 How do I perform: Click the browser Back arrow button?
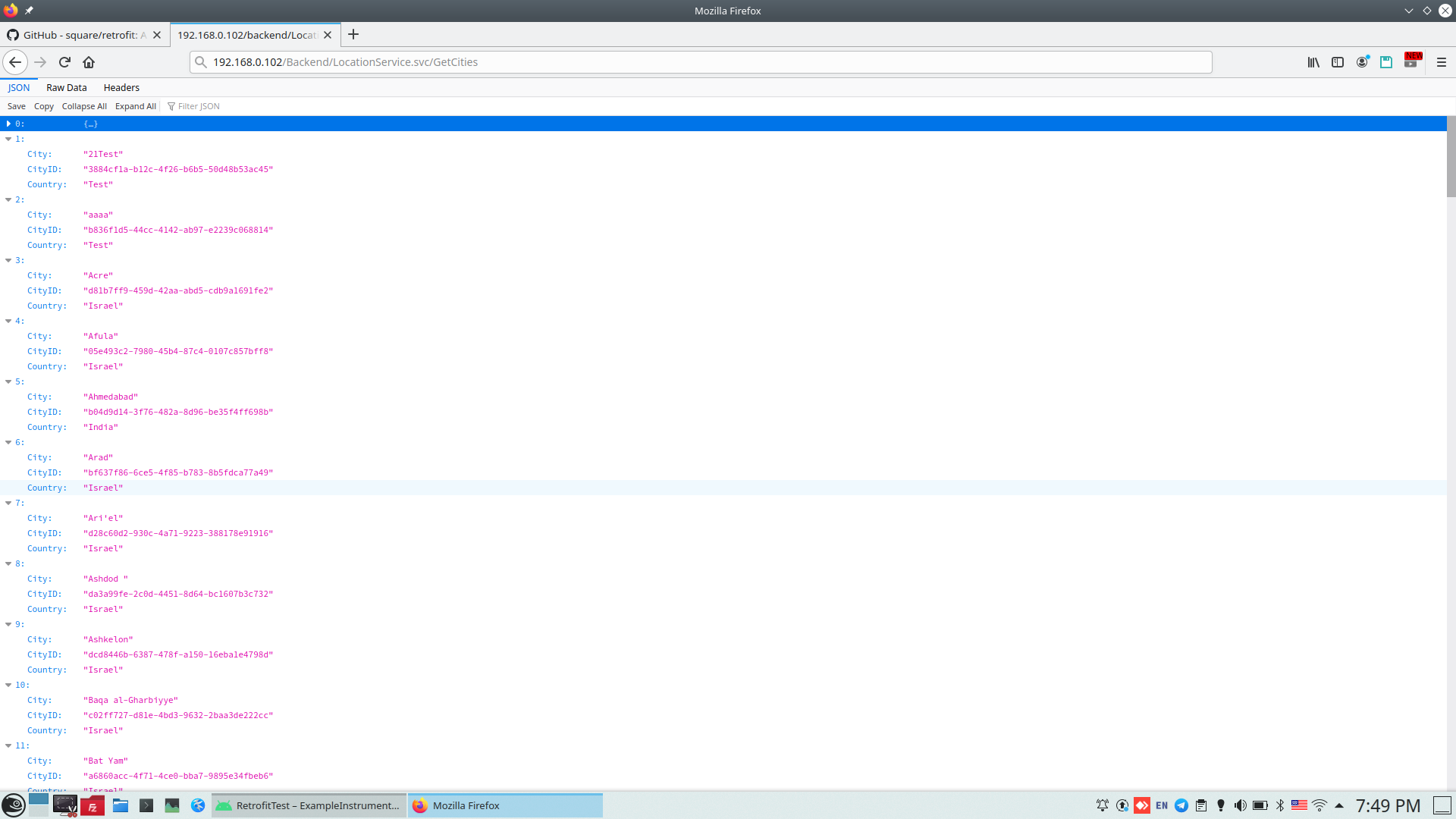click(15, 62)
